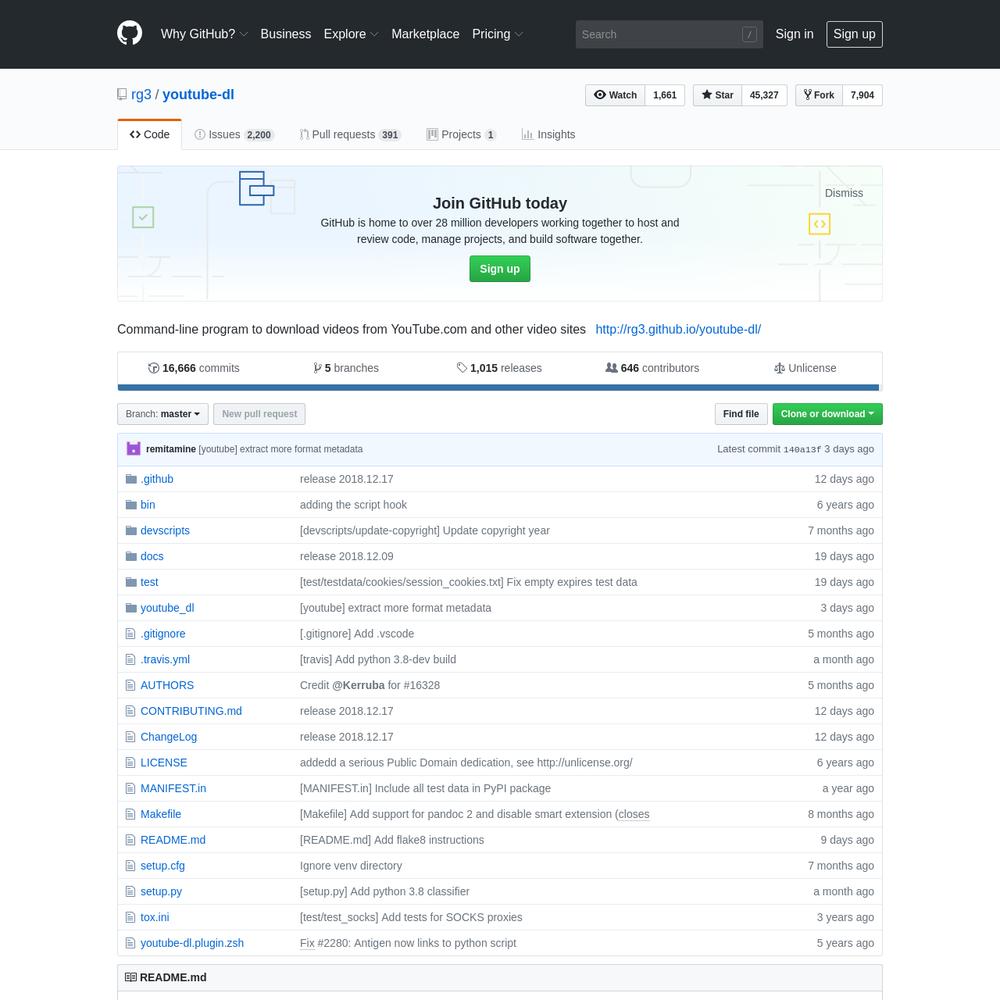Open the Clone or download dropdown
The height and width of the screenshot is (1000, 1000).
tap(827, 414)
